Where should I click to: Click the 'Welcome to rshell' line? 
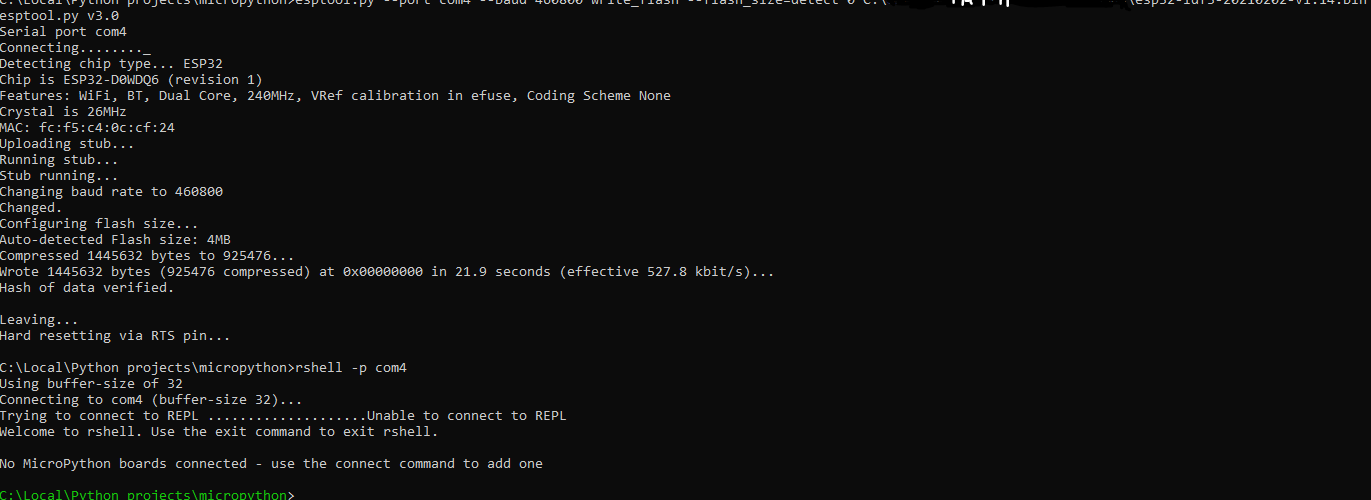pyautogui.click(x=220, y=432)
